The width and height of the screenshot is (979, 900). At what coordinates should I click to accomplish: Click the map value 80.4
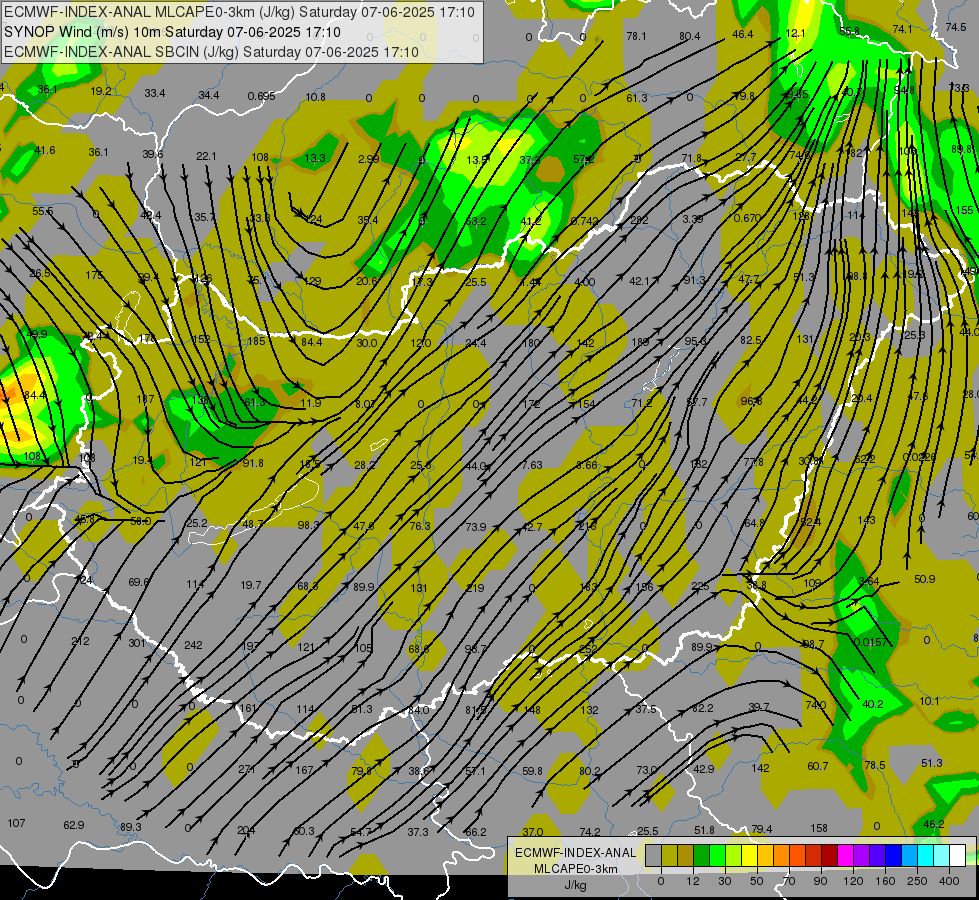tap(689, 36)
